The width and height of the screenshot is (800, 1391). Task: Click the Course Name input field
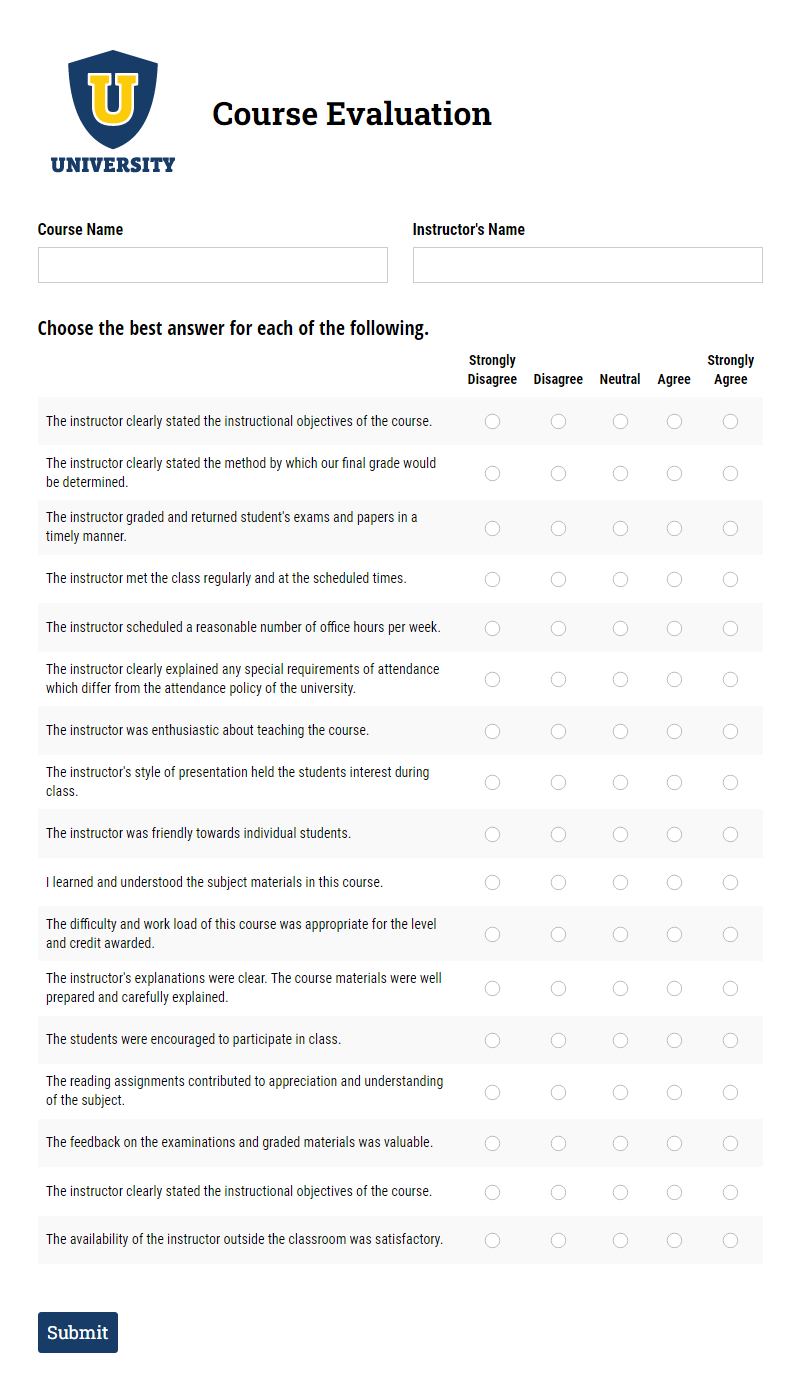click(x=212, y=264)
